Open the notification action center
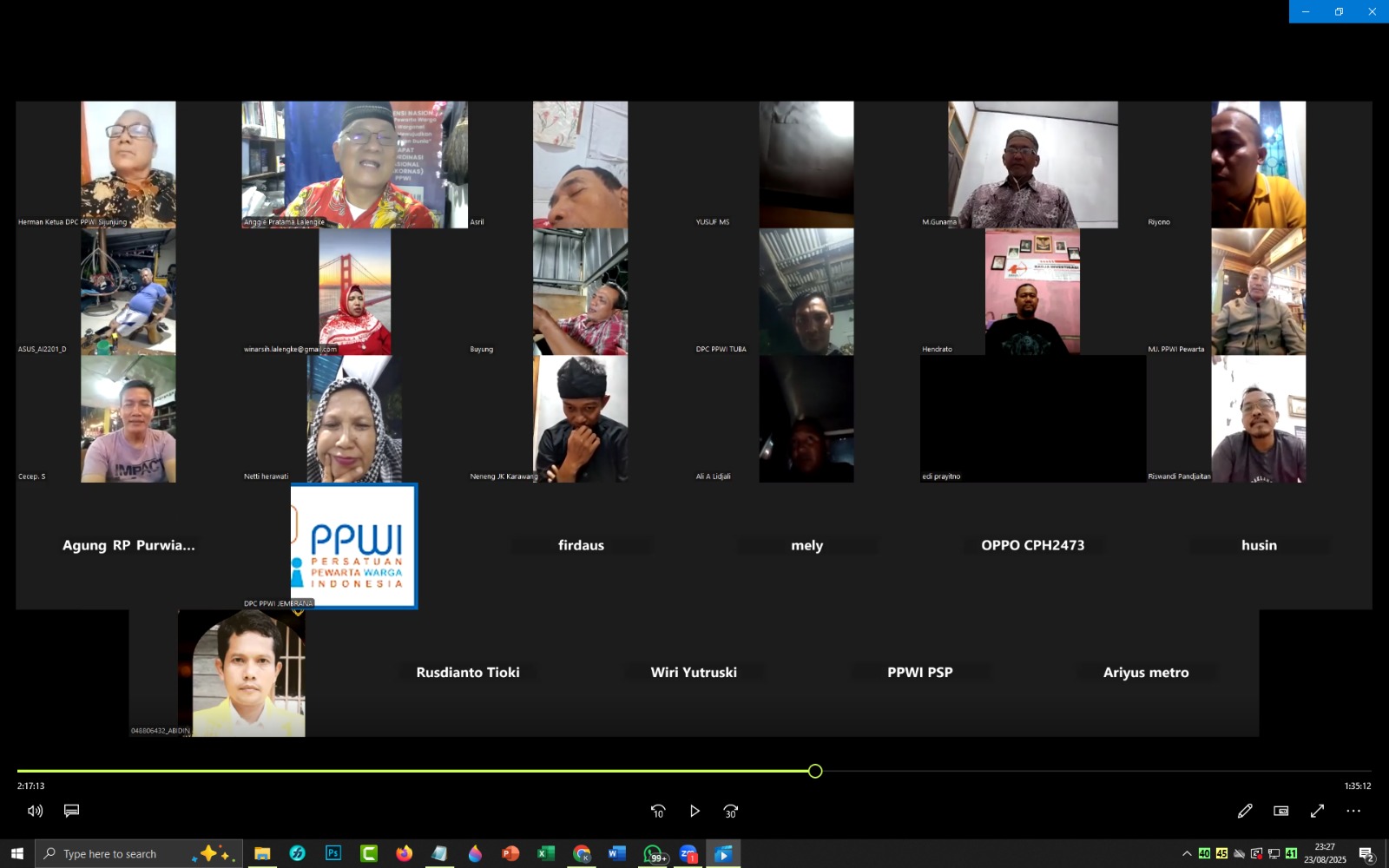This screenshot has width=1389, height=868. point(1366,854)
